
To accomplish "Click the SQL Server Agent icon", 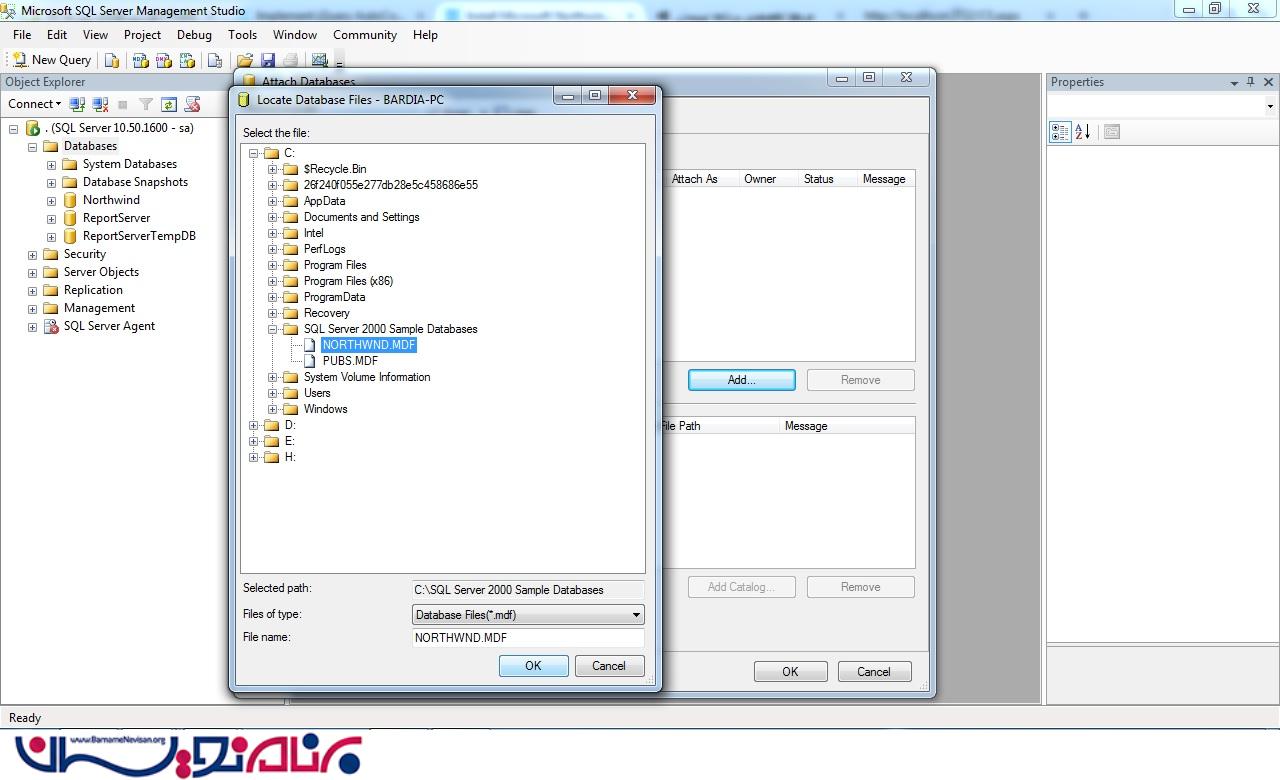I will coord(51,326).
